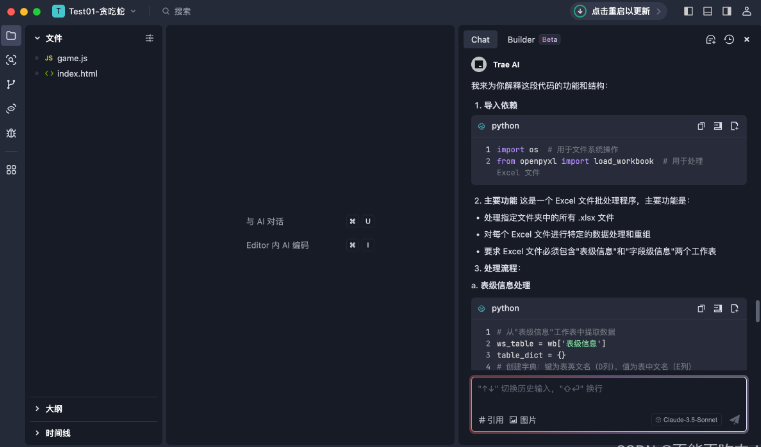Viewport: 761px width, 447px height.
Task: Click the chat message input field
Action: click(608, 390)
